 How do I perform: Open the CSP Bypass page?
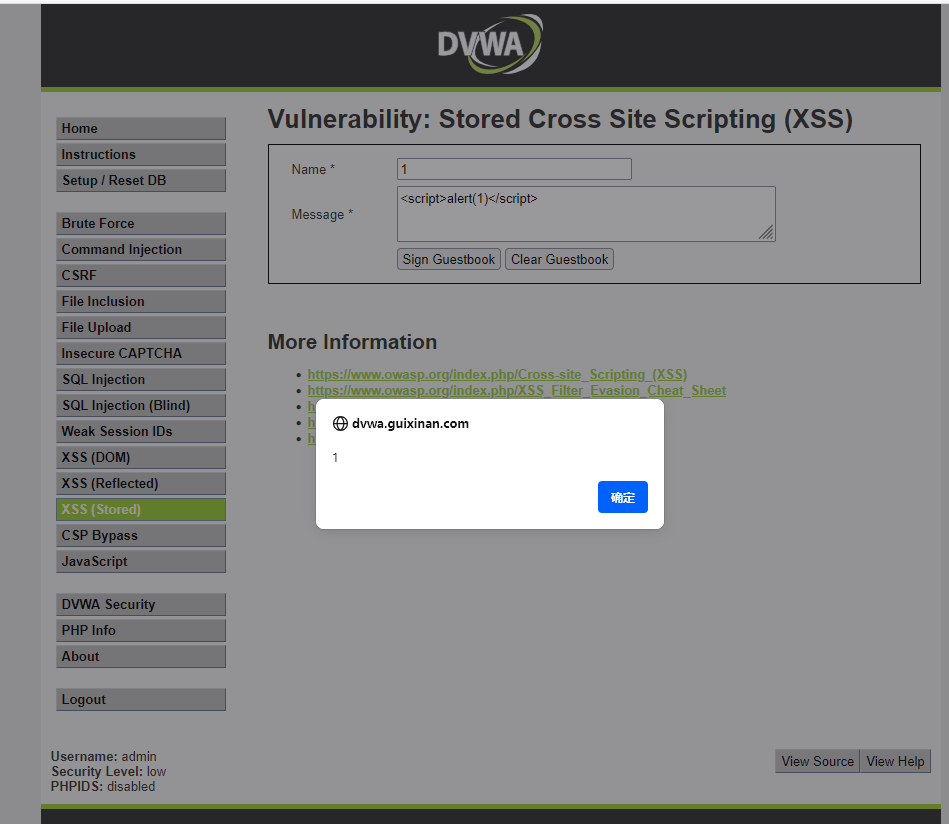[140, 535]
